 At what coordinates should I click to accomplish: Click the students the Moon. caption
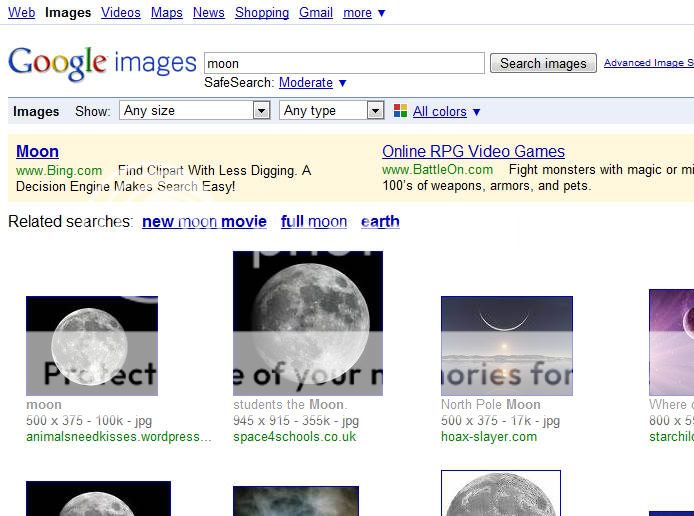pyautogui.click(x=290, y=404)
